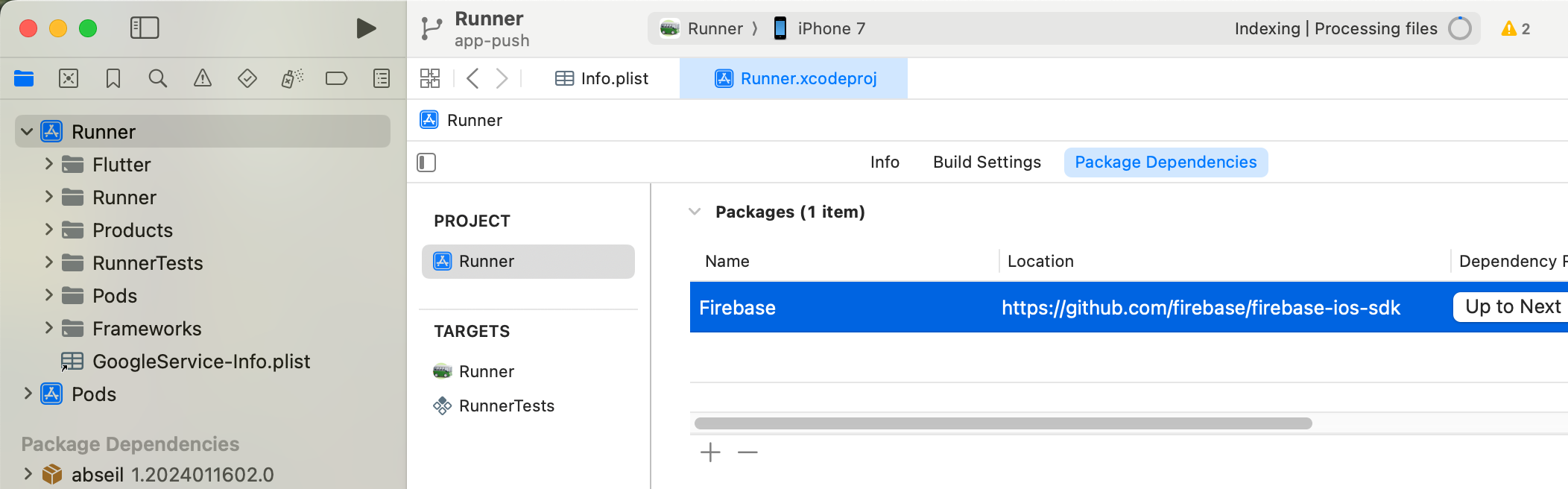Choose the iPhone 7 run destination

click(819, 28)
